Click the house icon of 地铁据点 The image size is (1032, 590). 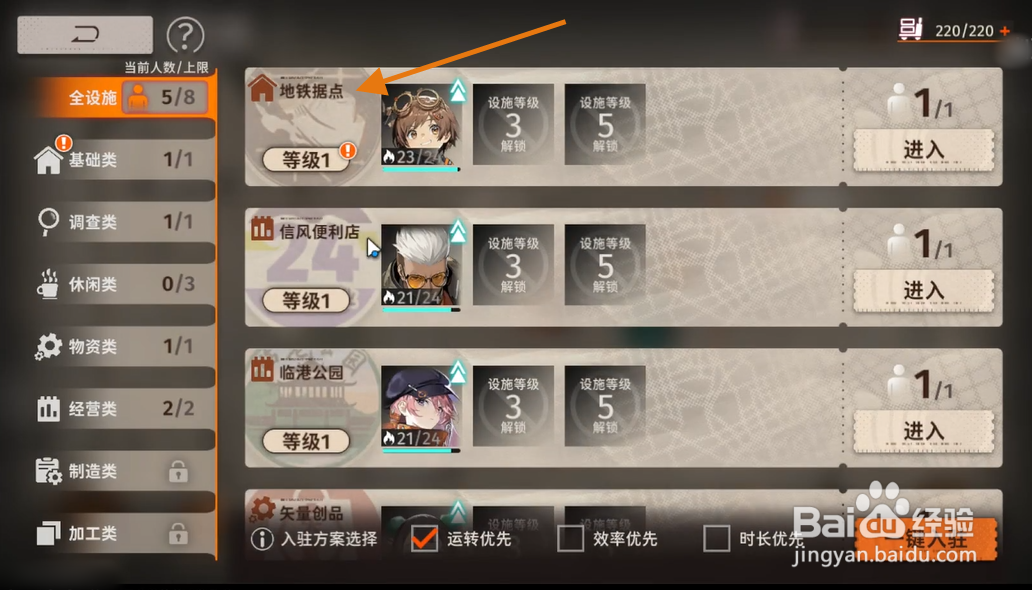(261, 88)
